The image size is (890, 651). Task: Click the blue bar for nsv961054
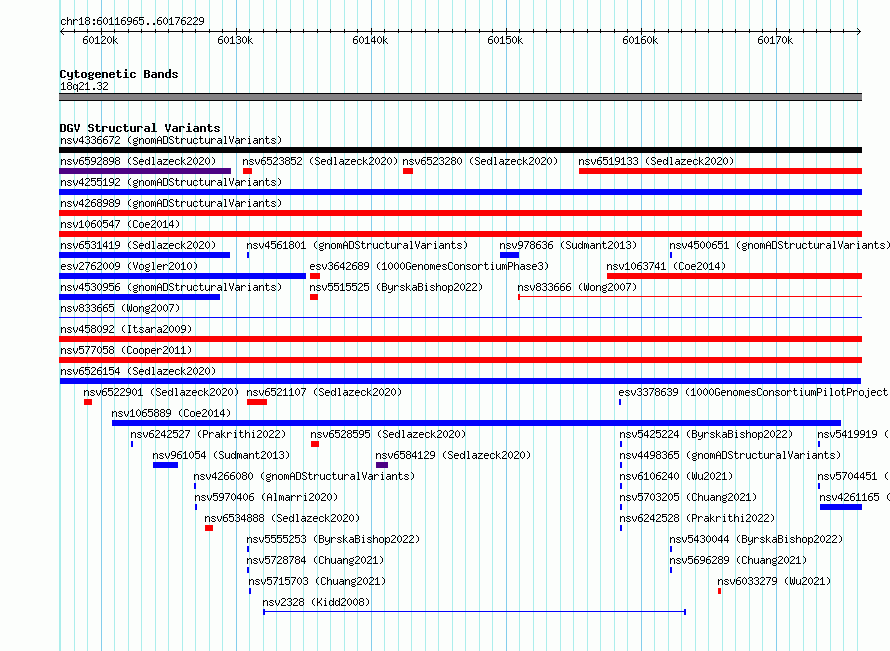[165, 465]
